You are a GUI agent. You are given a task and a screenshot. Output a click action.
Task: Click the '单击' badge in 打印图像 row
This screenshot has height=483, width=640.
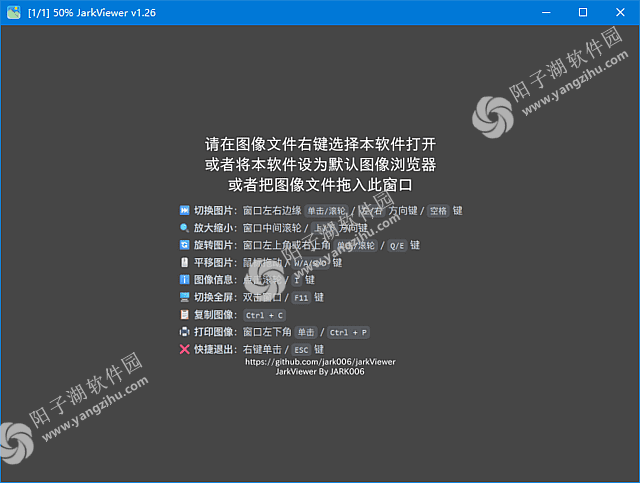pos(306,332)
